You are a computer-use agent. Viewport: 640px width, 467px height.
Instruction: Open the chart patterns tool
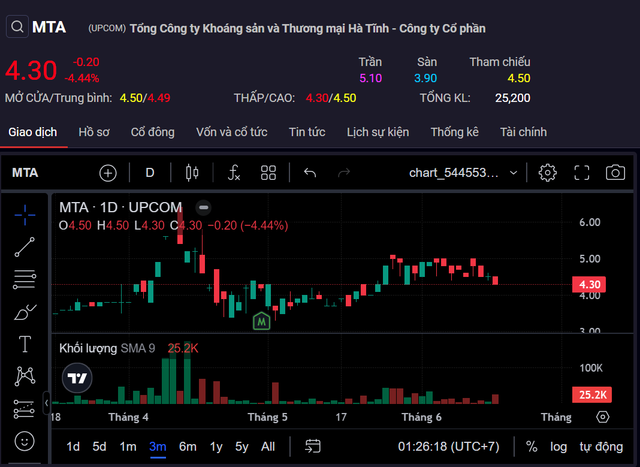[x=25, y=376]
